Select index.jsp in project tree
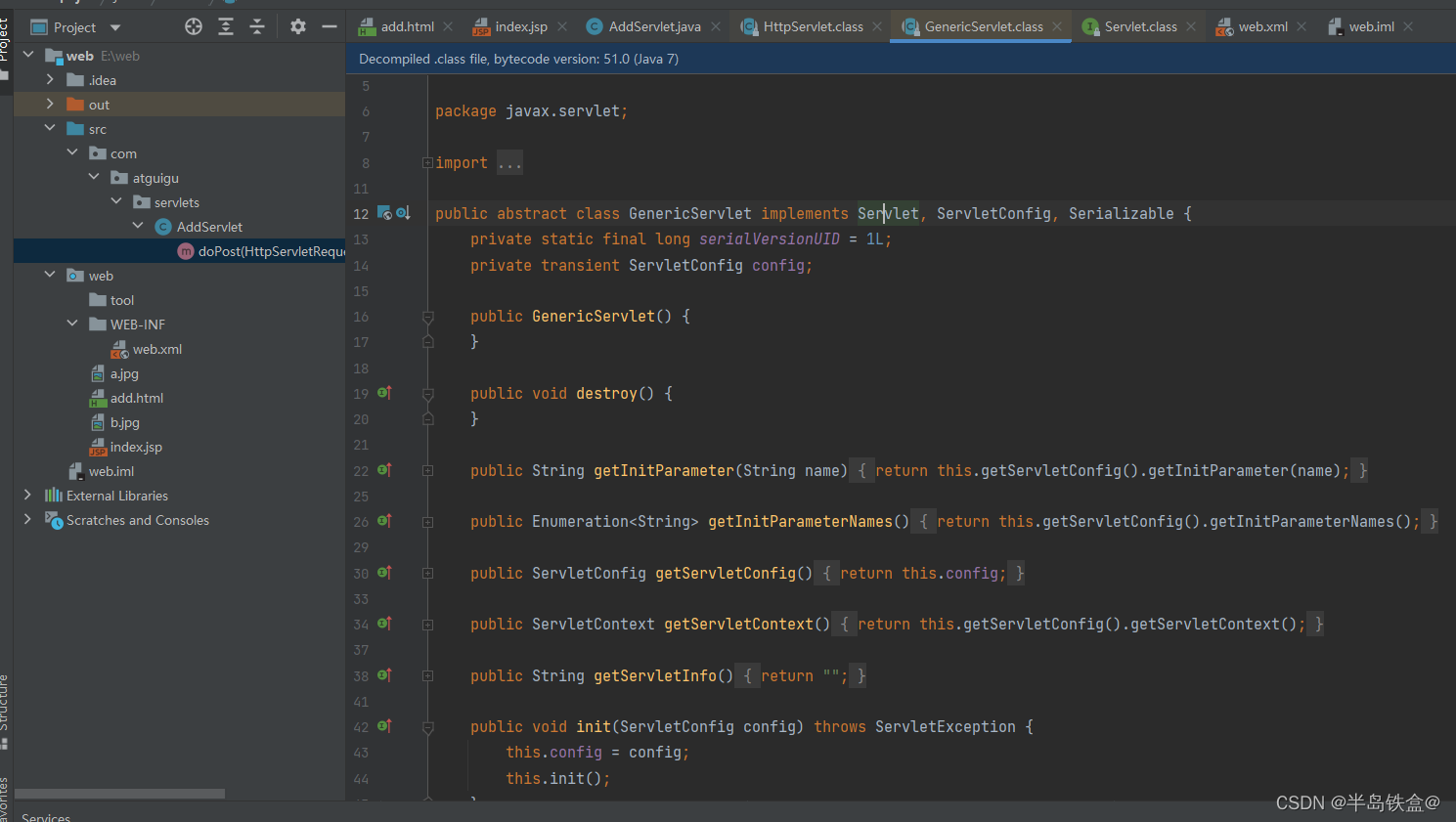Image resolution: width=1456 pixels, height=822 pixels. [x=126, y=447]
